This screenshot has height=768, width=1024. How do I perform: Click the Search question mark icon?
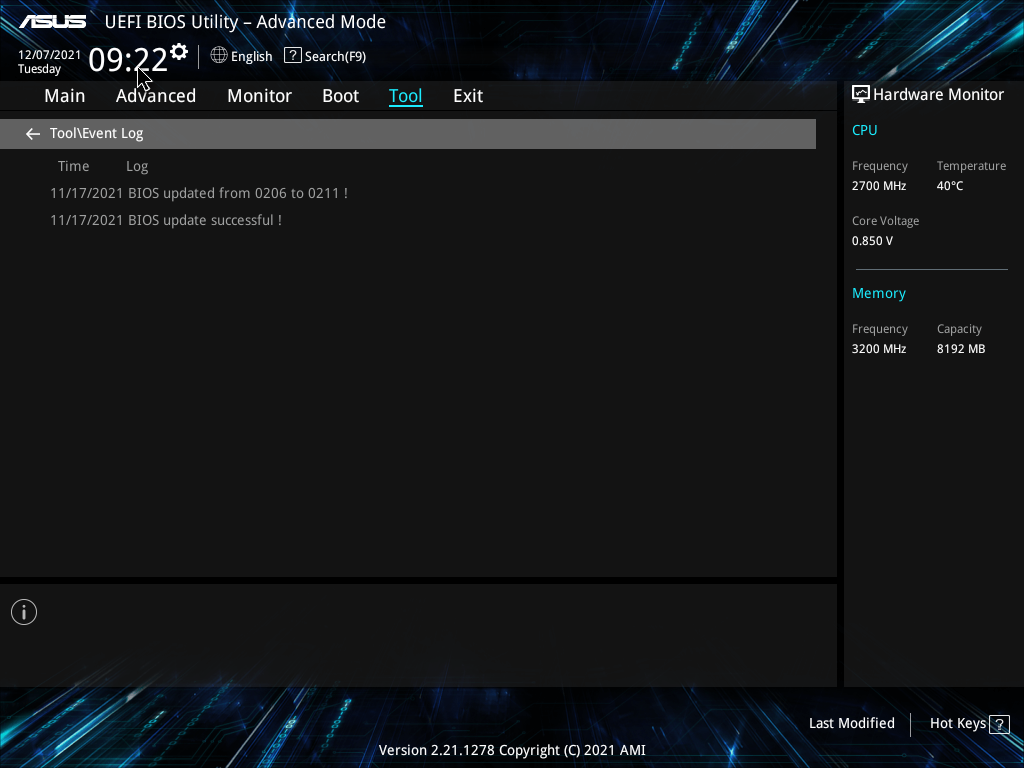[x=293, y=56]
